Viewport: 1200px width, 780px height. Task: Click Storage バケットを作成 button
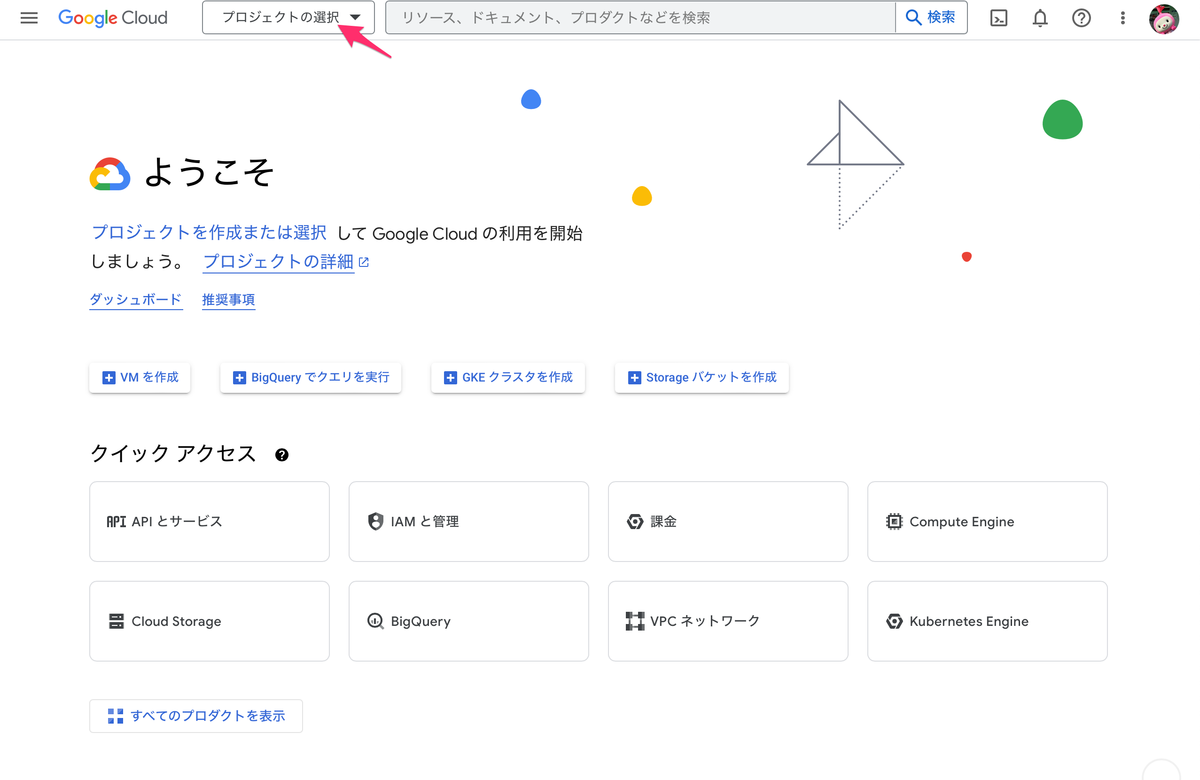pyautogui.click(x=702, y=377)
